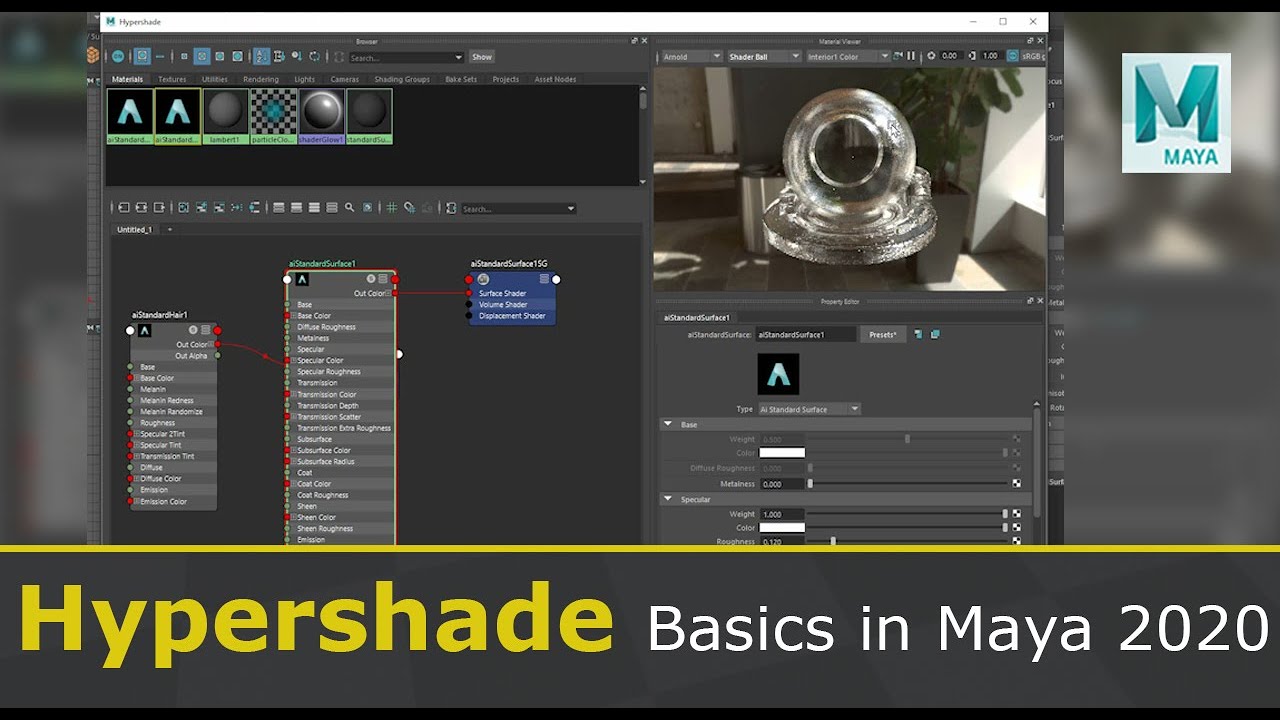Switch to the Textures tab
The image size is (1280, 720).
[172, 79]
